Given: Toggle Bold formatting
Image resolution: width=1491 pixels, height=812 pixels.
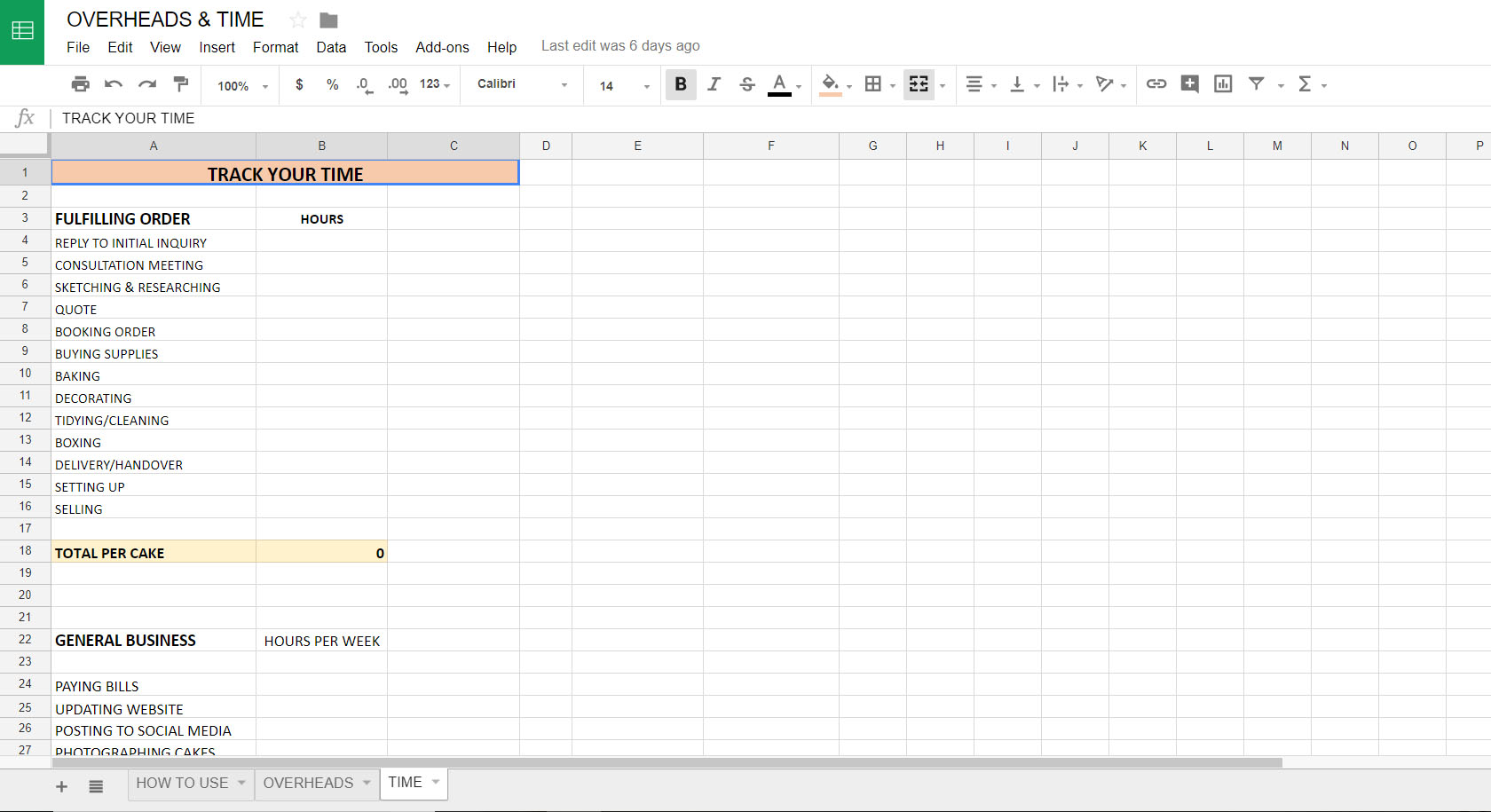Looking at the screenshot, I should coord(681,84).
